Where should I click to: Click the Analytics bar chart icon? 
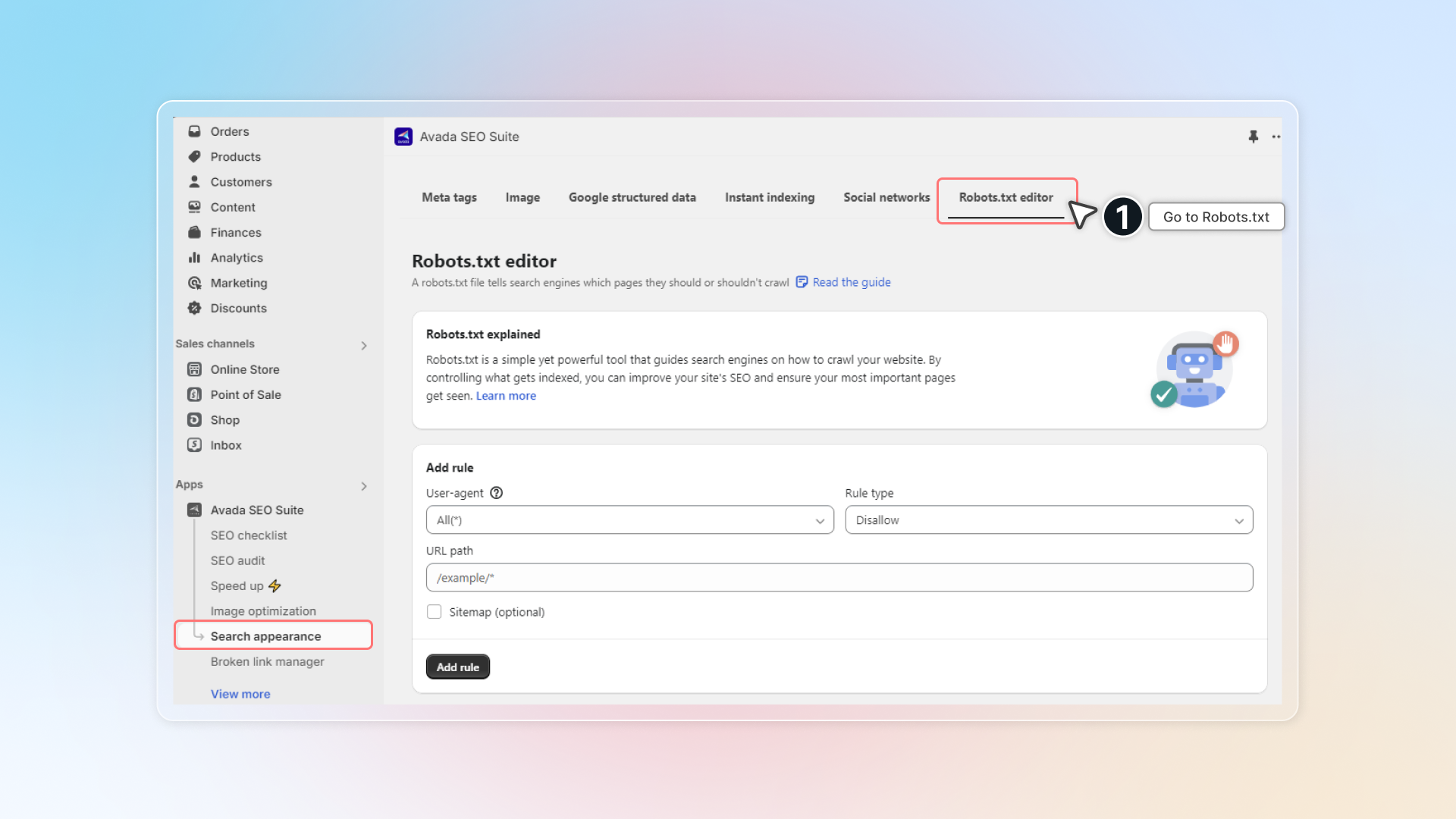(x=194, y=258)
